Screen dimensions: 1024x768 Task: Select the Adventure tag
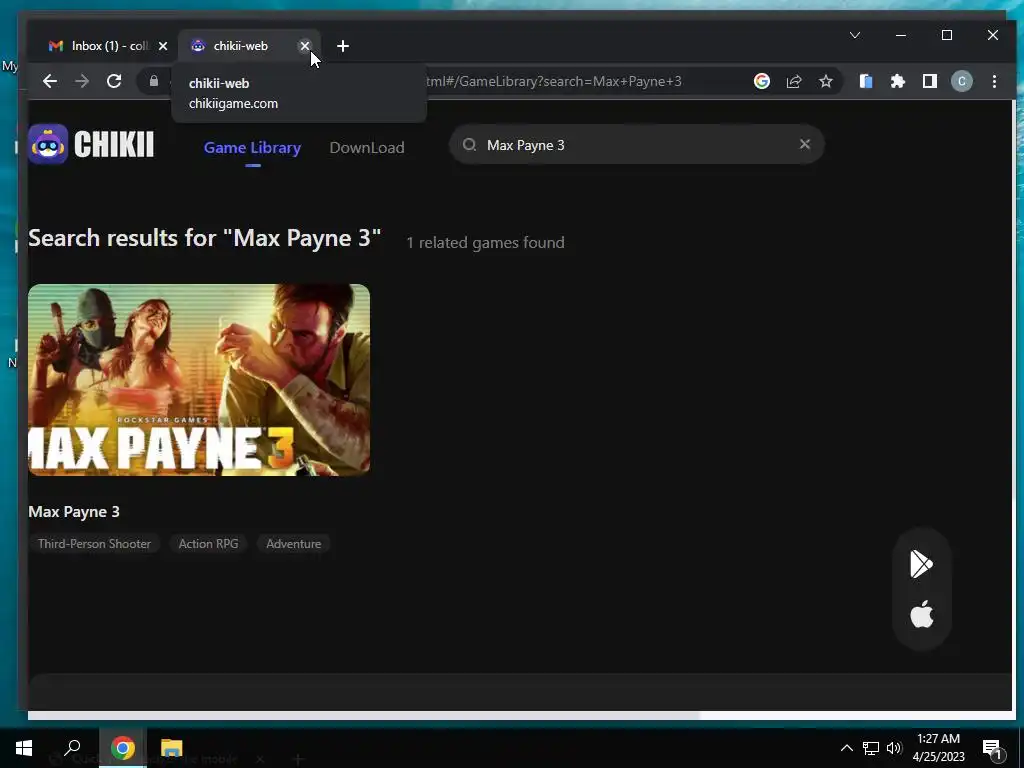pos(293,544)
